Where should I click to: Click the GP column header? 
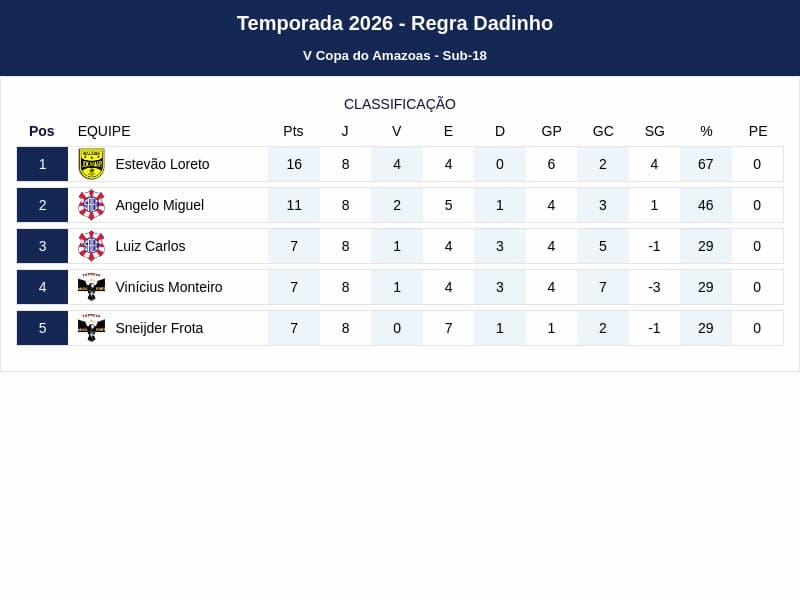pyautogui.click(x=552, y=131)
